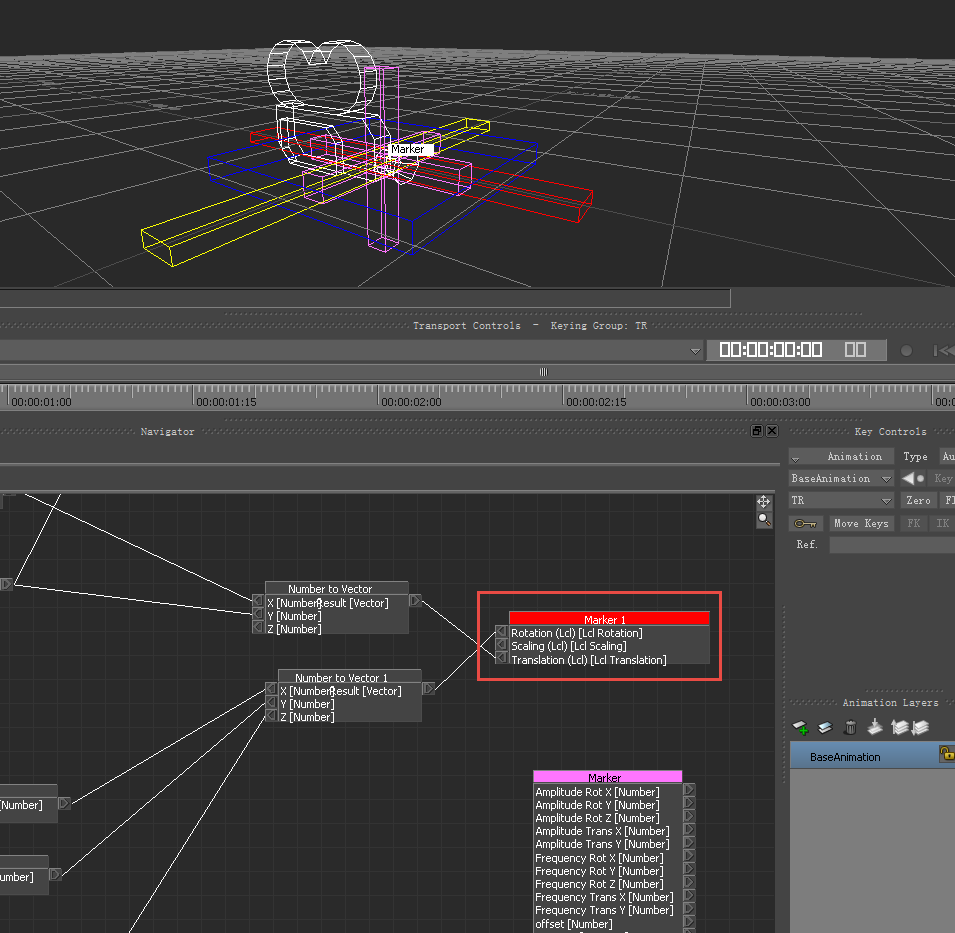
Task: Move the animation layer up
Action: click(x=898, y=727)
